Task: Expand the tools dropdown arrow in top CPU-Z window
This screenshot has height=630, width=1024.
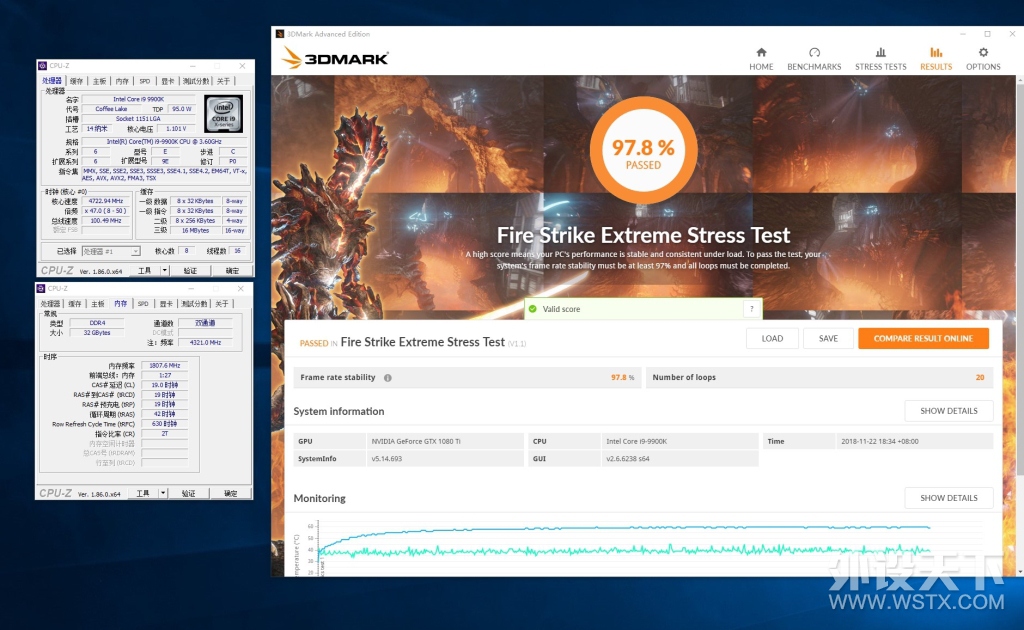Action: coord(165,270)
